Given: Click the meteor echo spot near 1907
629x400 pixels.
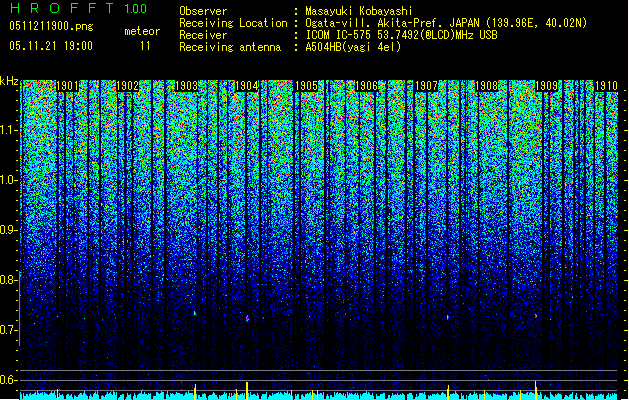Looking at the screenshot, I should (448, 317).
